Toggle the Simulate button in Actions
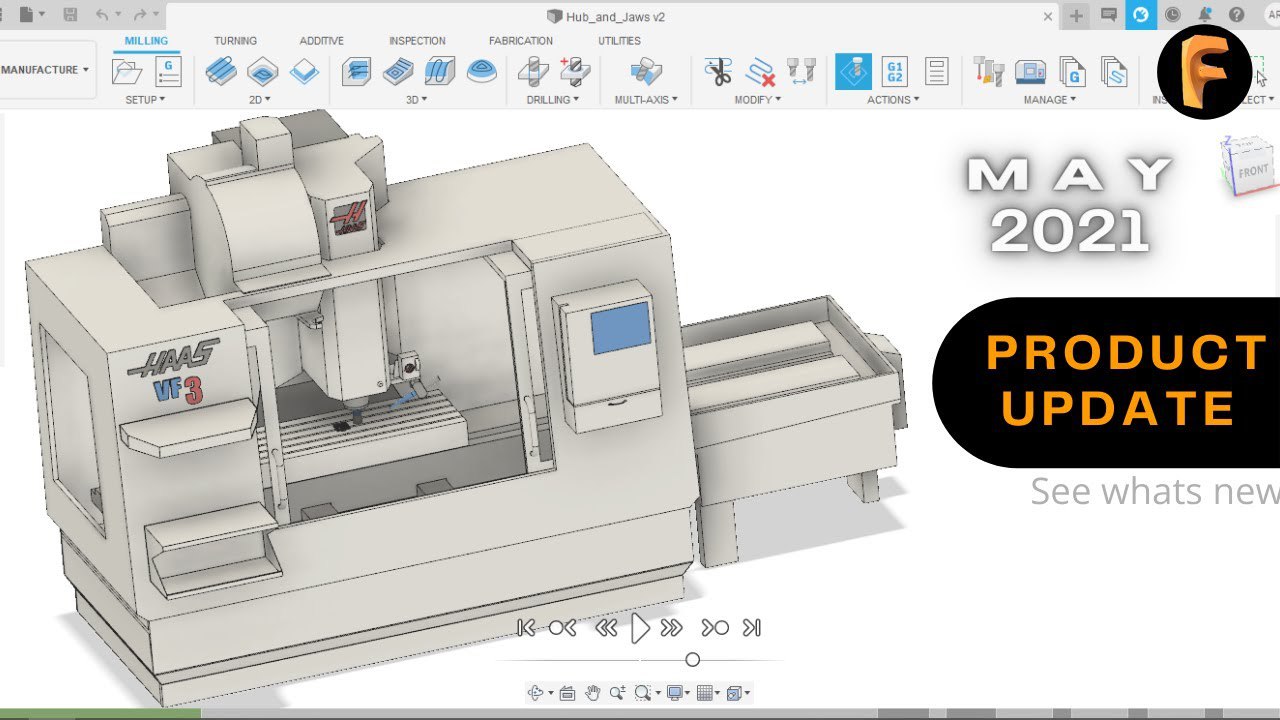This screenshot has height=720, width=1280. (x=853, y=71)
